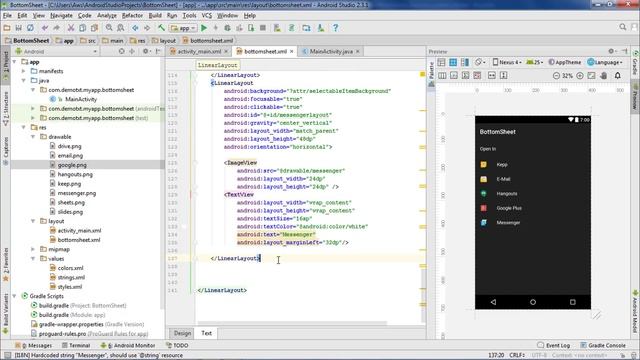The width and height of the screenshot is (640, 360).
Task: Open the app run configuration dropdown
Action: (x=184, y=28)
